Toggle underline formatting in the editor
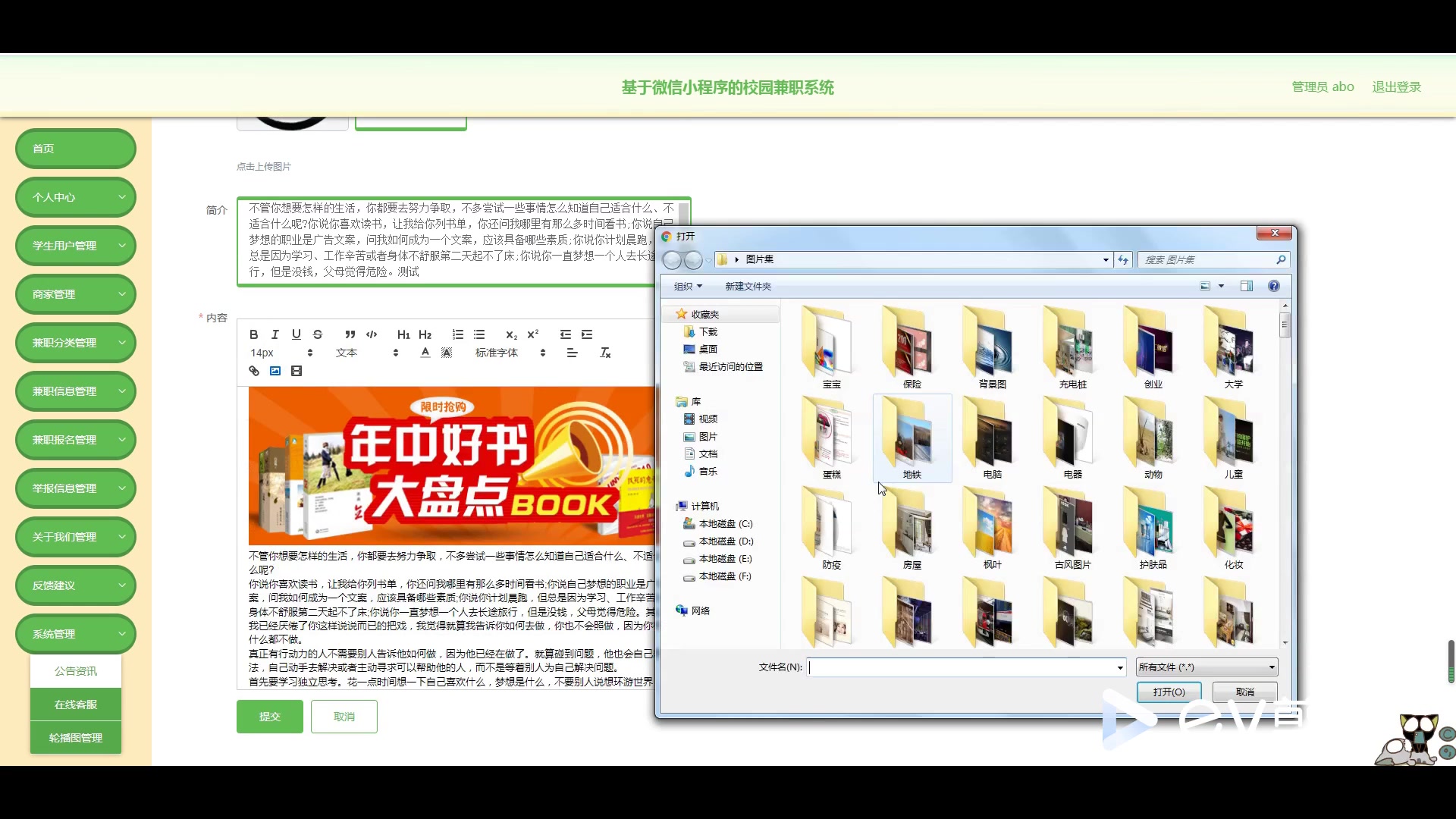The width and height of the screenshot is (1456, 819). [297, 334]
